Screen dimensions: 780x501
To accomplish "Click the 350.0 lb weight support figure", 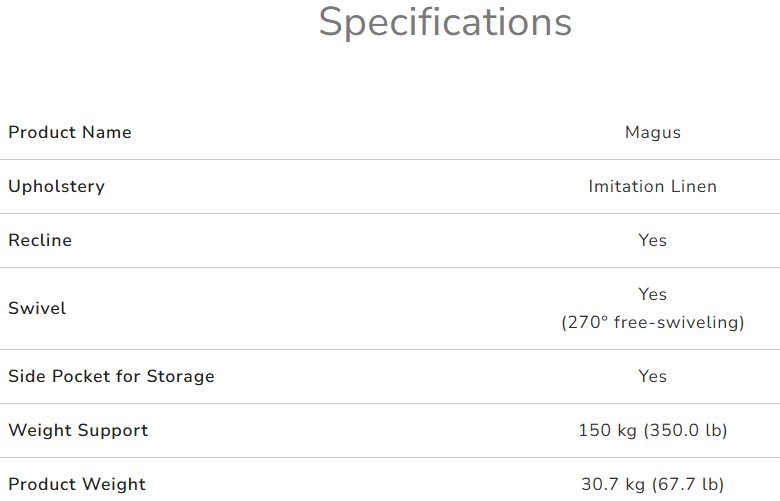I will click(682, 430).
